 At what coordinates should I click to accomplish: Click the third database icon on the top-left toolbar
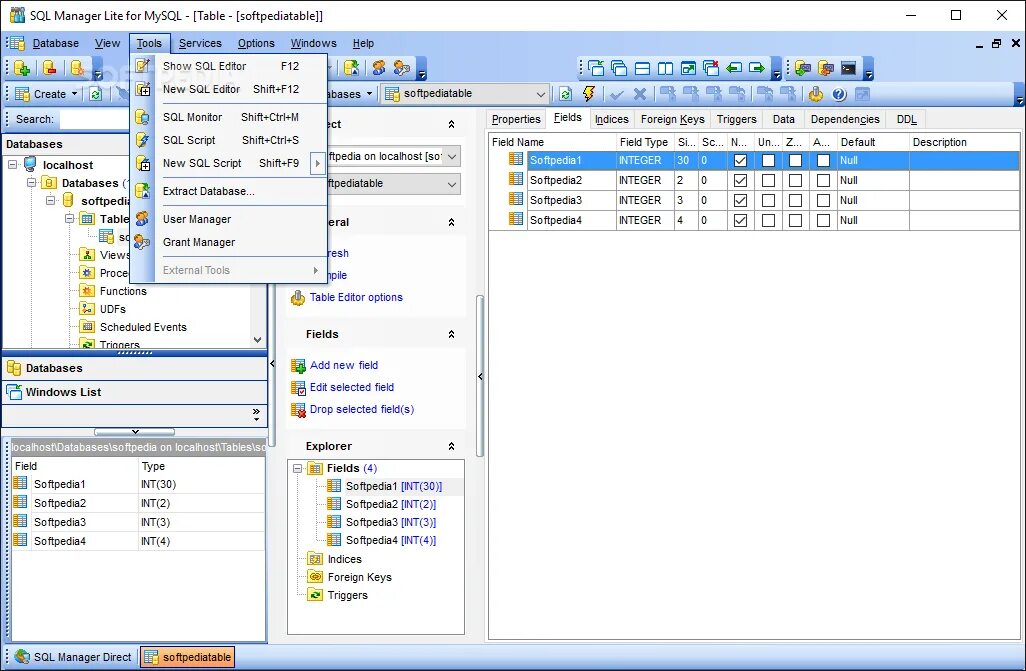click(77, 68)
